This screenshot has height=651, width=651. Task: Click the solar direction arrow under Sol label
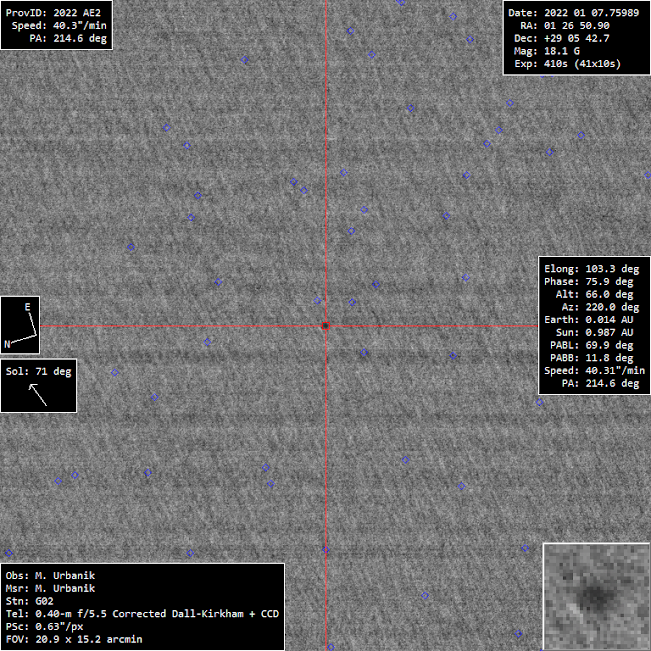click(x=38, y=395)
